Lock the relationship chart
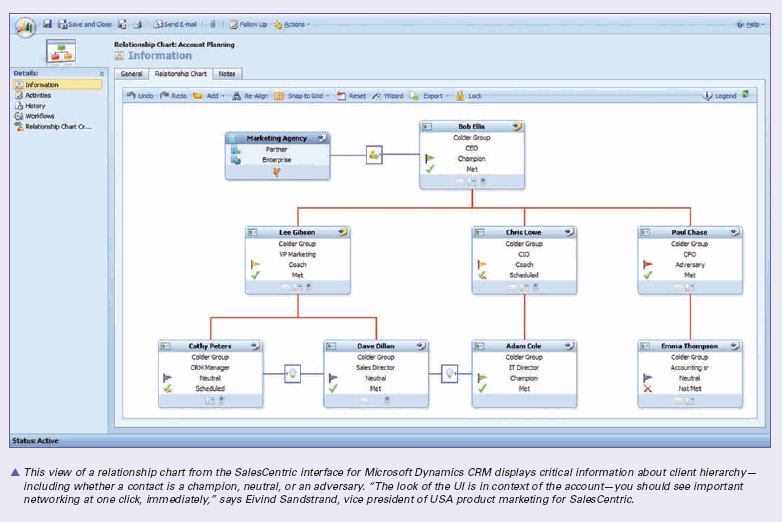 point(468,96)
